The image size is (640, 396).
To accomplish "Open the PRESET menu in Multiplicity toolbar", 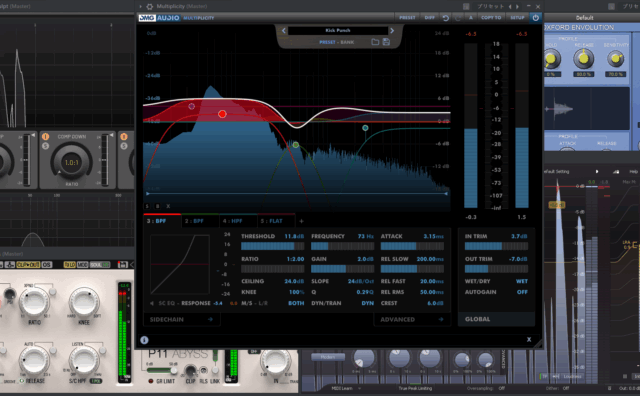I will [407, 18].
